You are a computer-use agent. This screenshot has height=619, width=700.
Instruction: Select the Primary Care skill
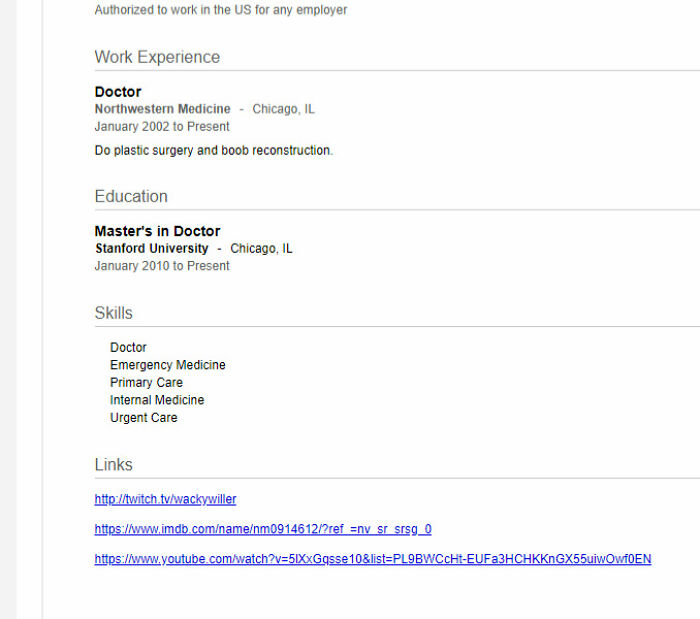click(146, 383)
